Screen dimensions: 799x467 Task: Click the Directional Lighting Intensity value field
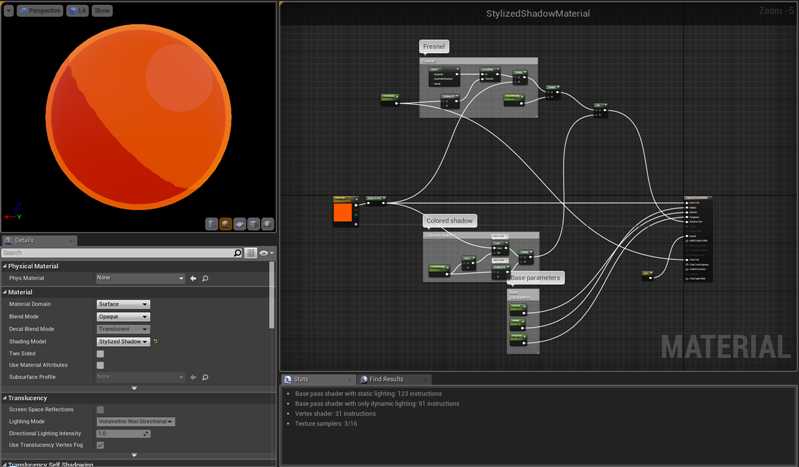[123, 434]
